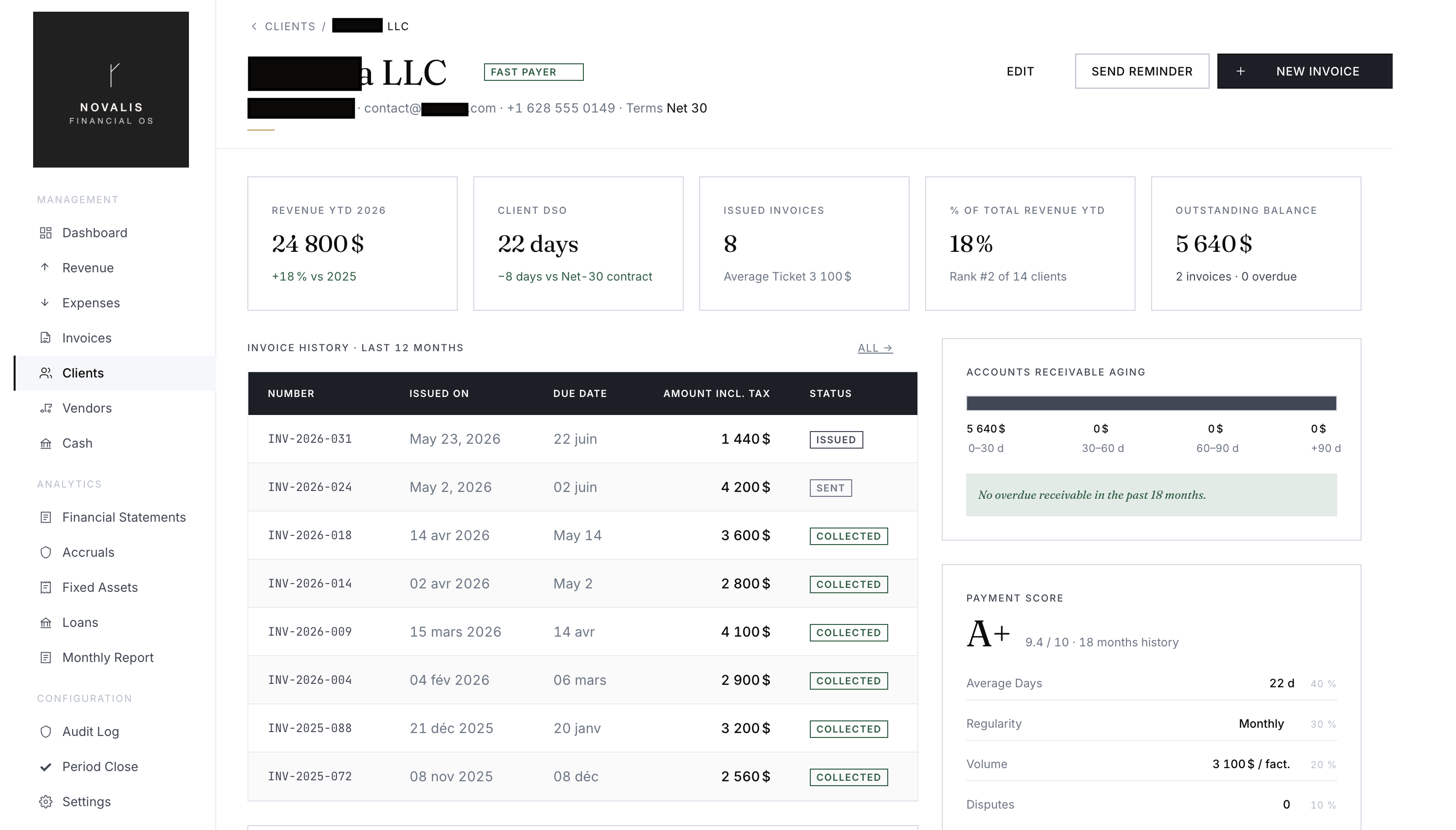Click the back chevron before CLIENTS
This screenshot has width=1456, height=830.
point(254,26)
